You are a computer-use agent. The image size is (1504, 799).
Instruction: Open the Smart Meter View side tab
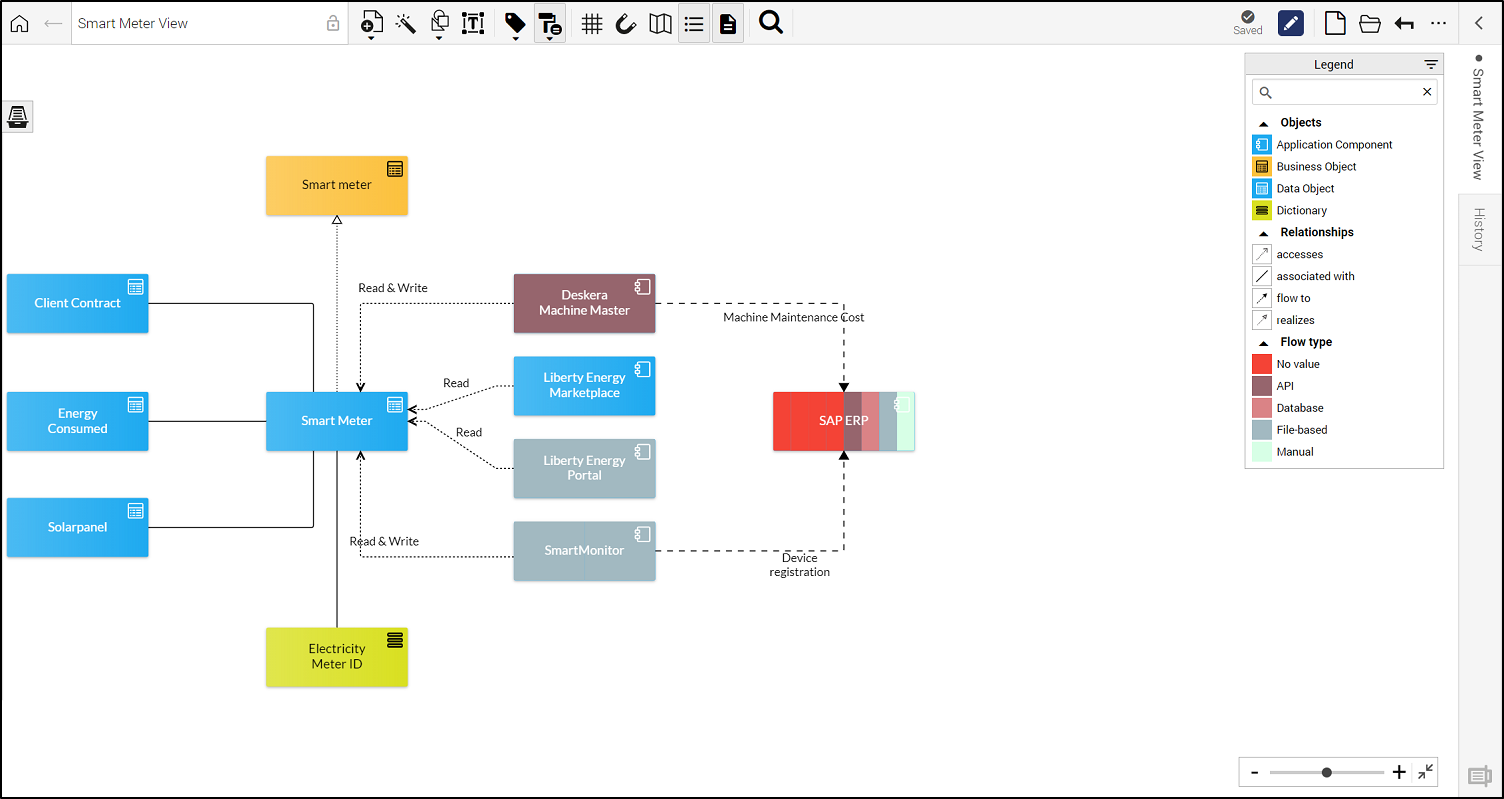click(x=1478, y=118)
